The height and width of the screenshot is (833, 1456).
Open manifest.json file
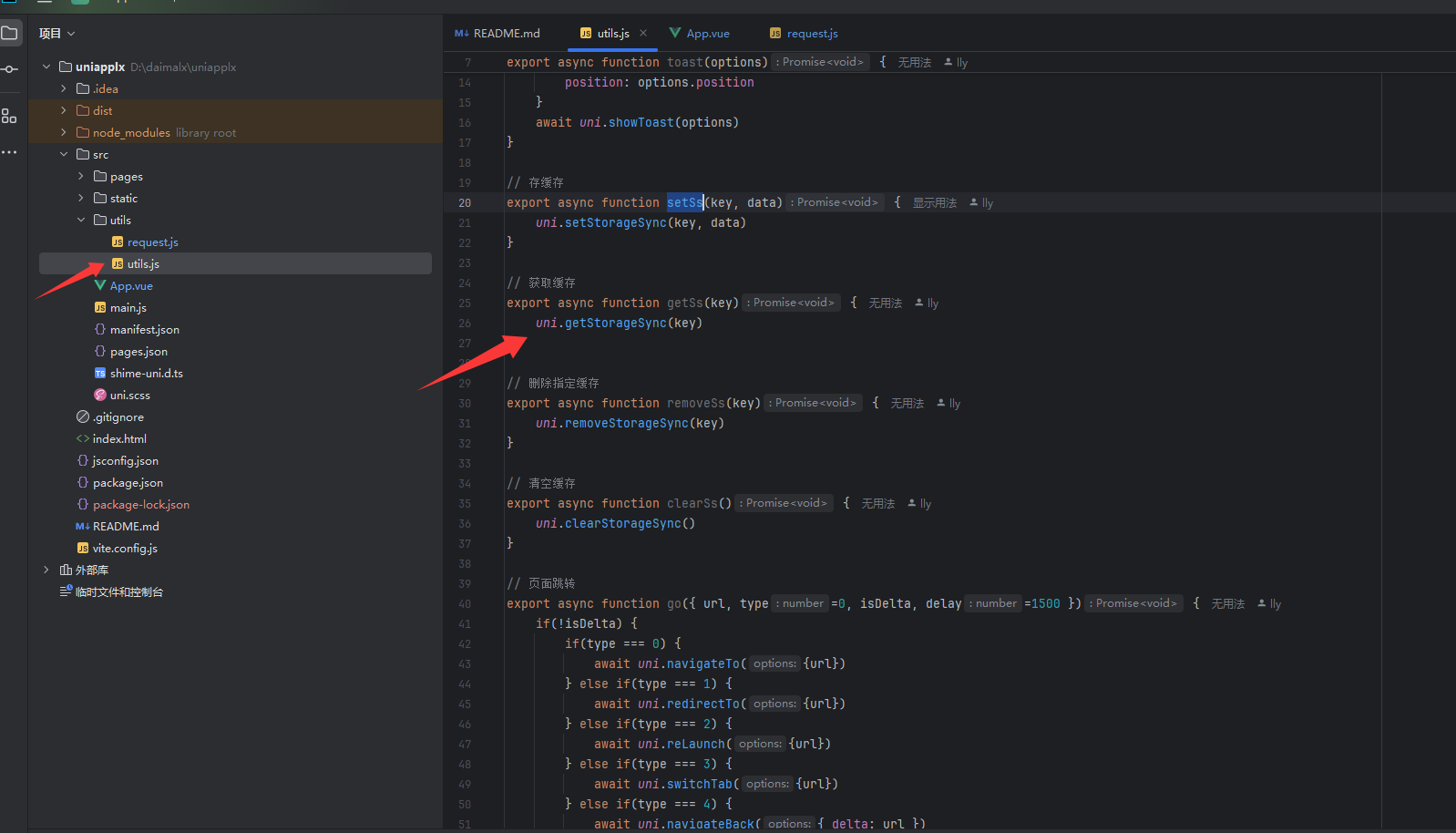coord(144,329)
